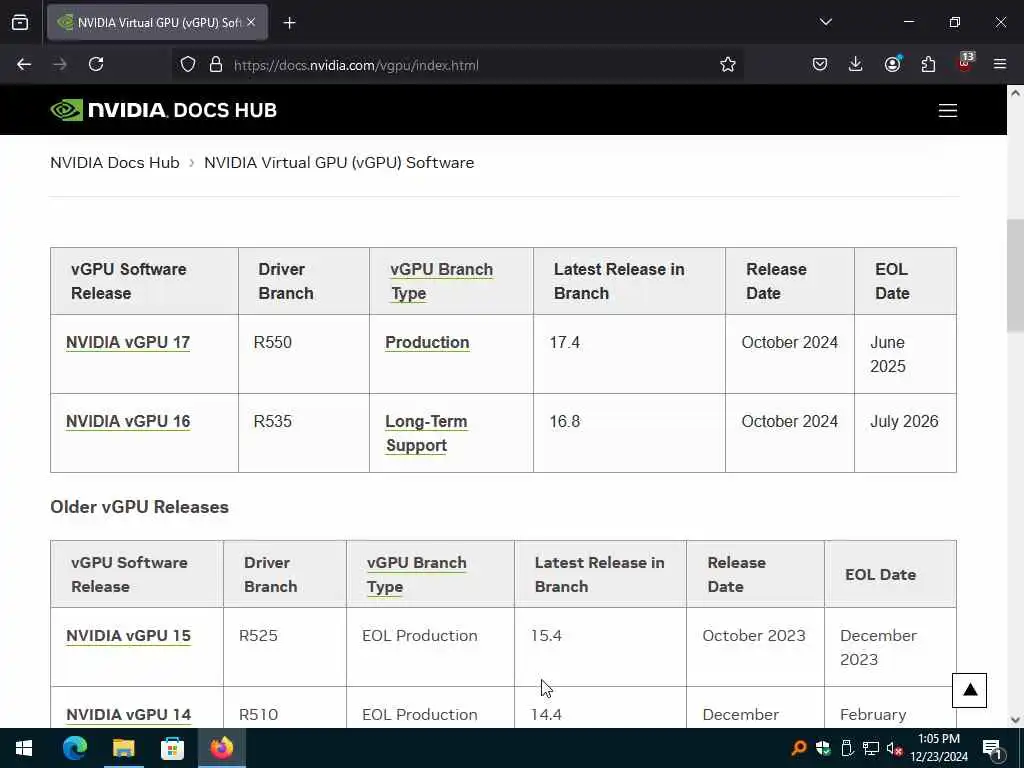Close the NVIDIA Virtual GPU tab
Screen dimensions: 1024x768
251,22
